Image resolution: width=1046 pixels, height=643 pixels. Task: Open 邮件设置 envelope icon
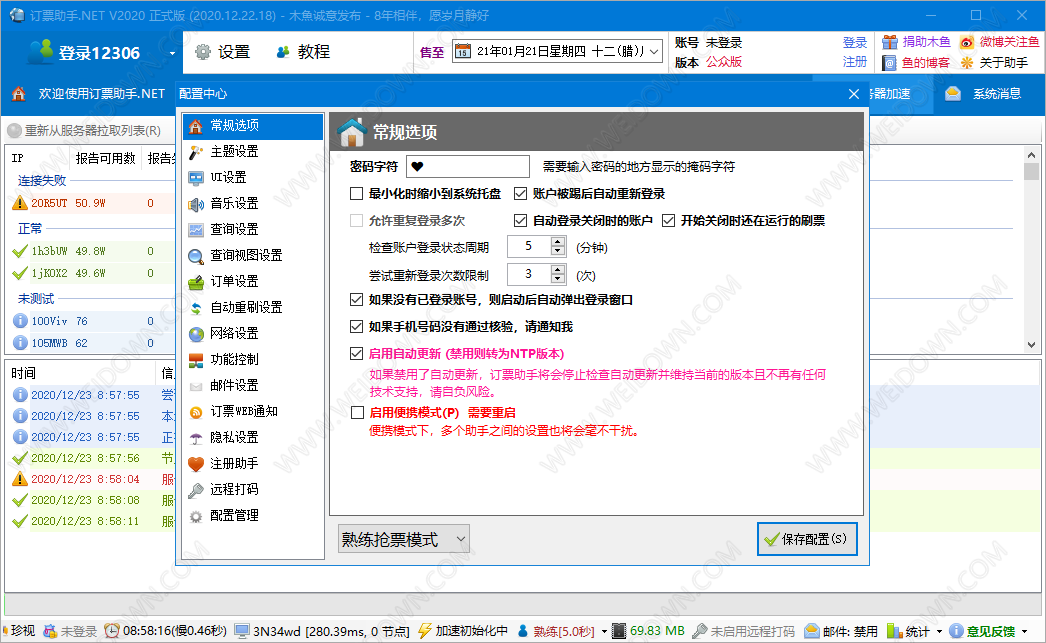click(x=196, y=385)
